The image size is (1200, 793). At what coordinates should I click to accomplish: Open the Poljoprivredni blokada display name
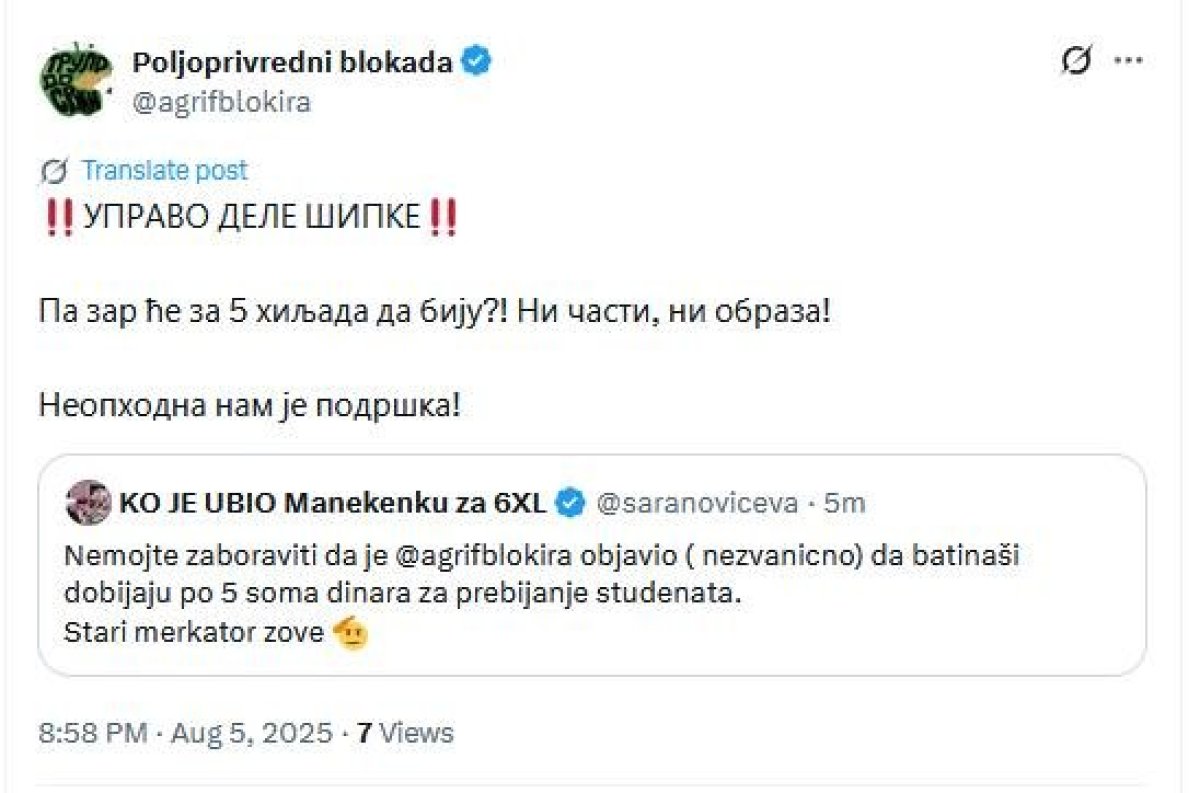(292, 62)
